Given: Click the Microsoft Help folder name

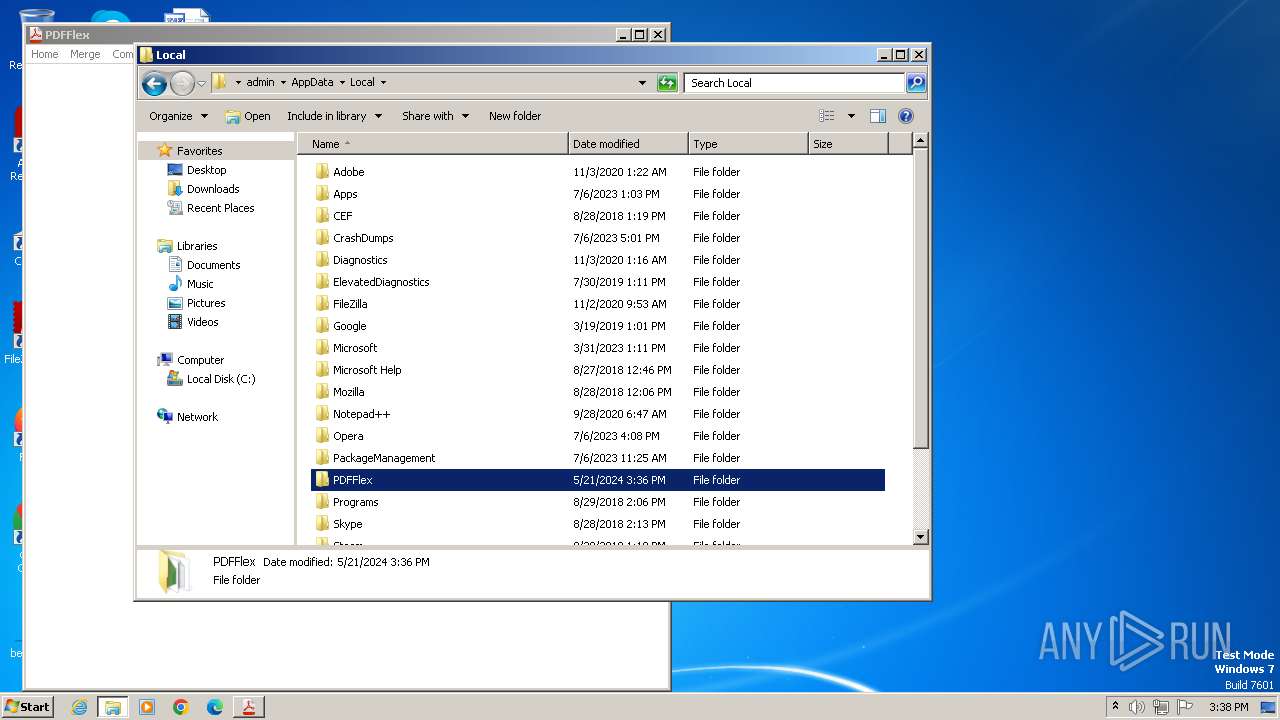Looking at the screenshot, I should coord(367,370).
